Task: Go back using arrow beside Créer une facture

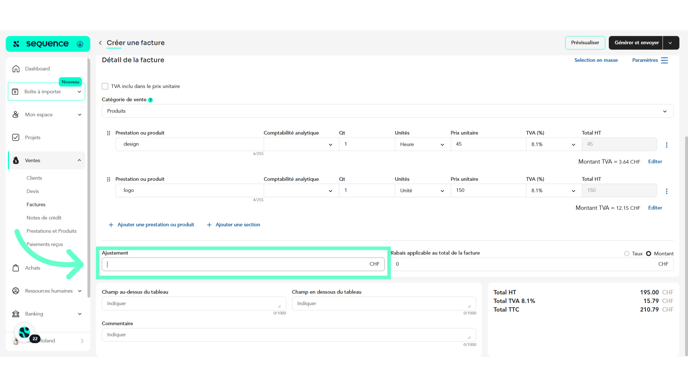Action: [100, 43]
